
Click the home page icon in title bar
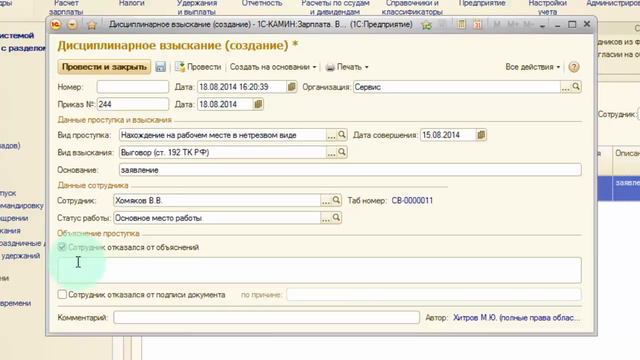pyautogui.click(x=92, y=25)
